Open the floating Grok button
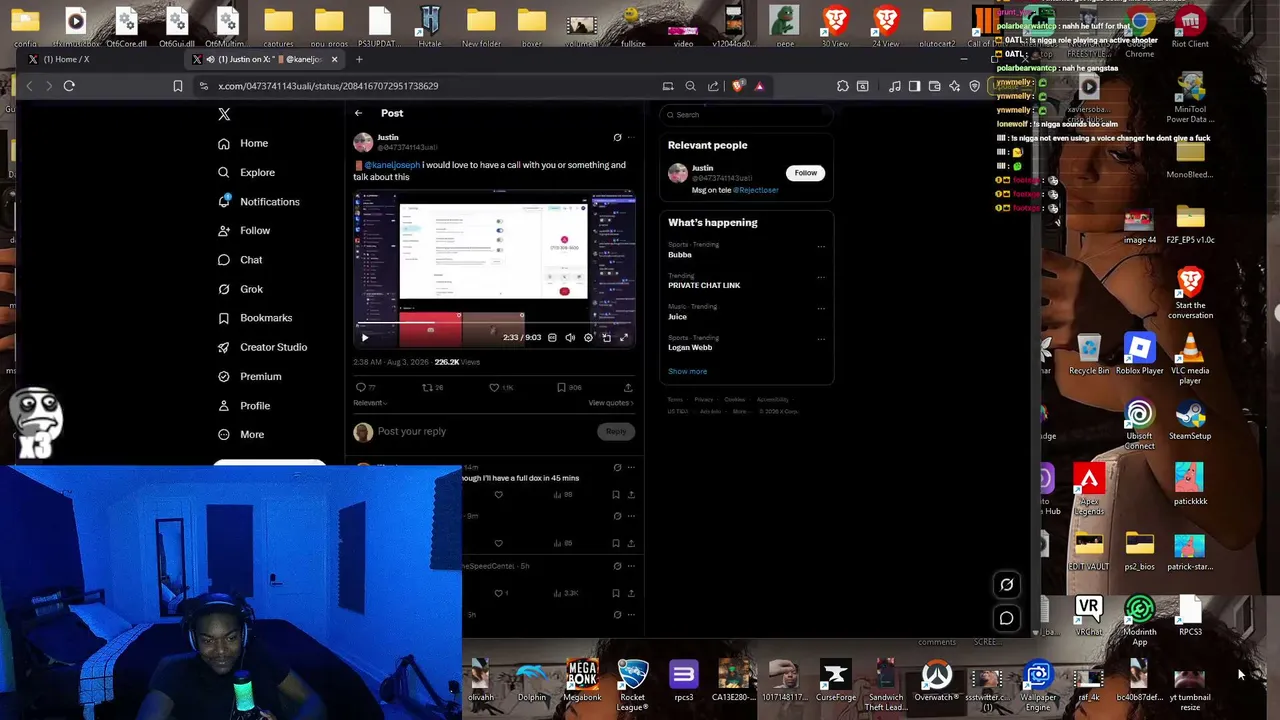The height and width of the screenshot is (720, 1280). click(1006, 585)
